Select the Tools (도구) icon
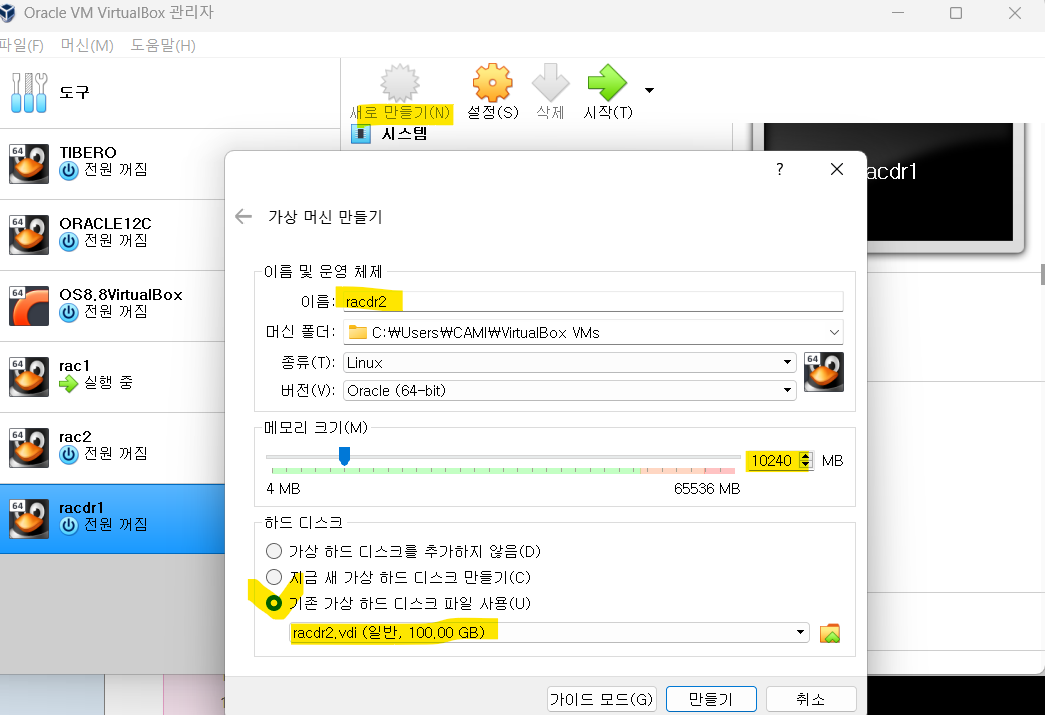Image resolution: width=1045 pixels, height=715 pixels. coord(29,93)
